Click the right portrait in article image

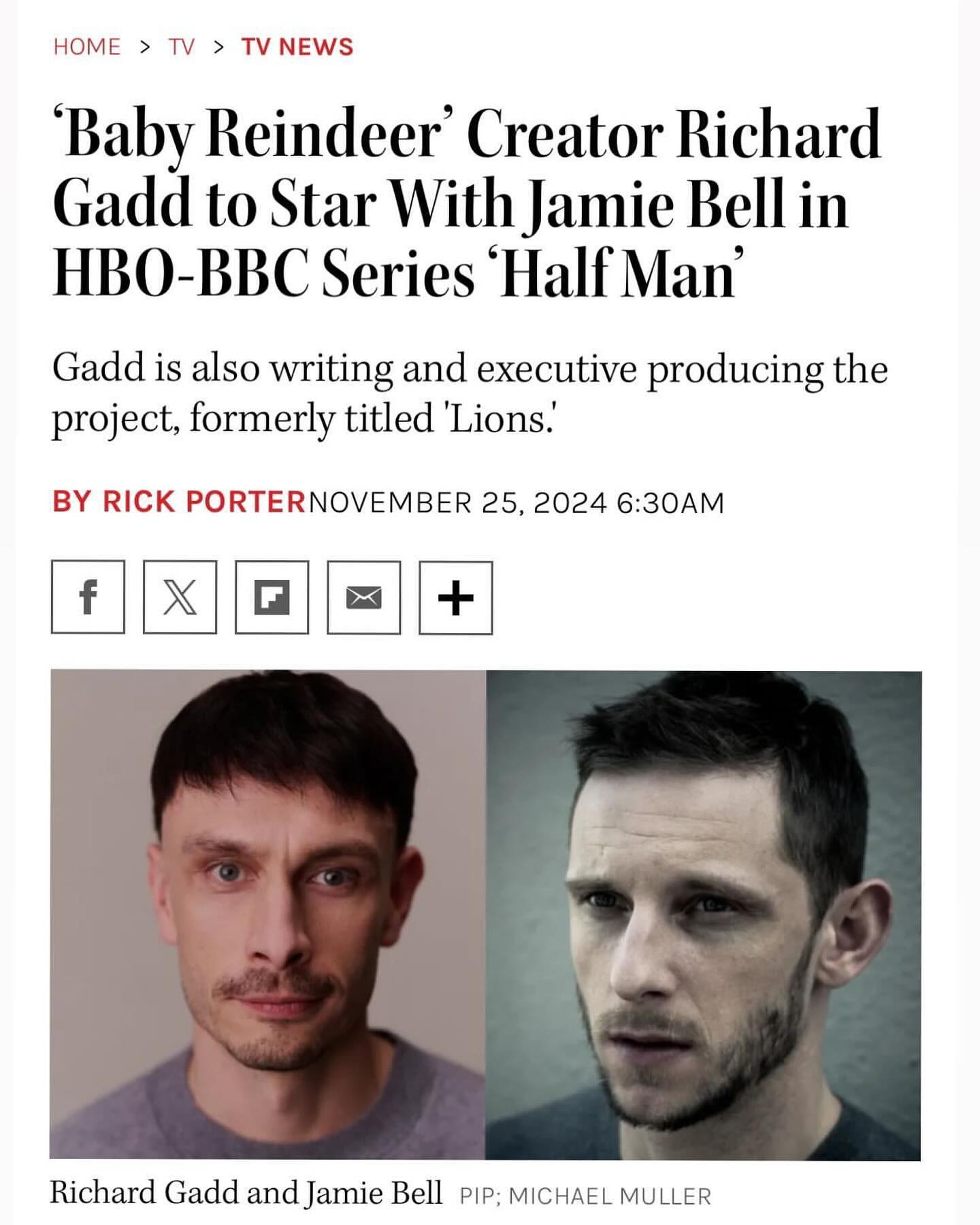[x=703, y=914]
